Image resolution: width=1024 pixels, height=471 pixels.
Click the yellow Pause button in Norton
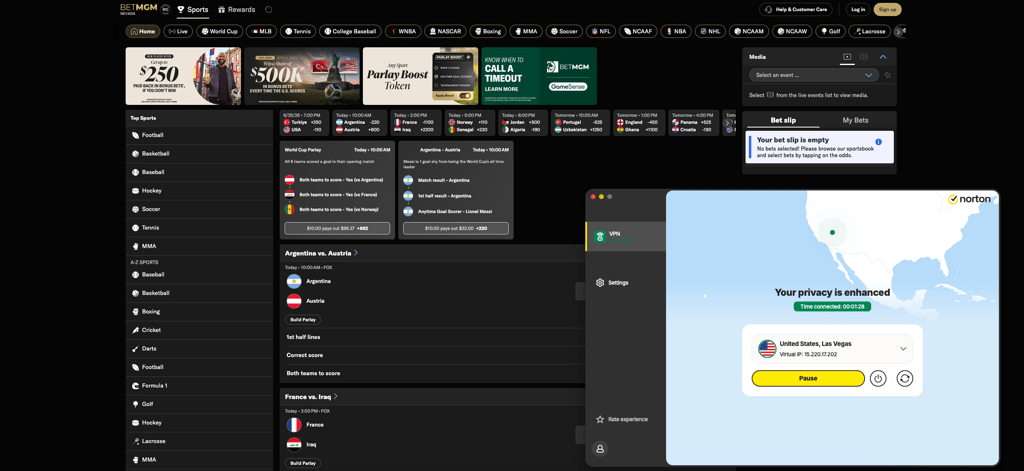pyautogui.click(x=808, y=378)
